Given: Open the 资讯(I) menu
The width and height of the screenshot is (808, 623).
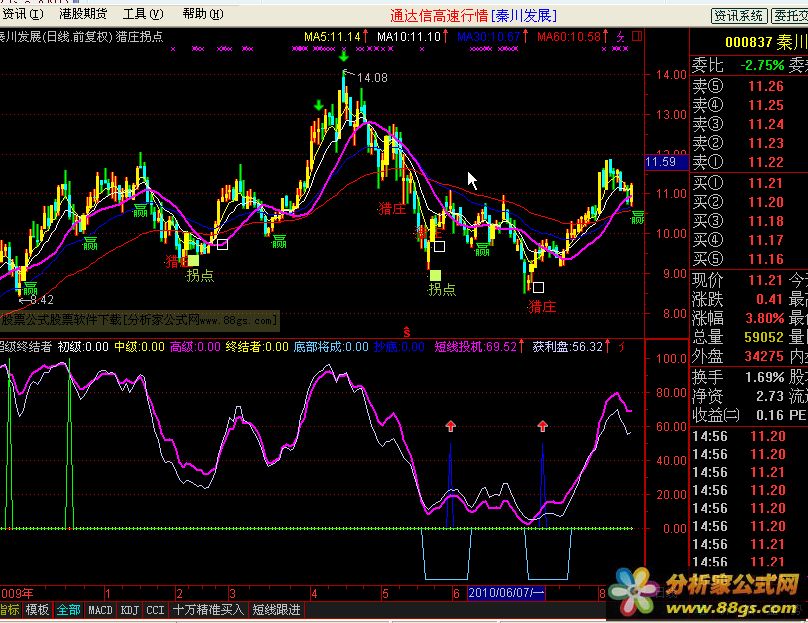Looking at the screenshot, I should pos(22,14).
